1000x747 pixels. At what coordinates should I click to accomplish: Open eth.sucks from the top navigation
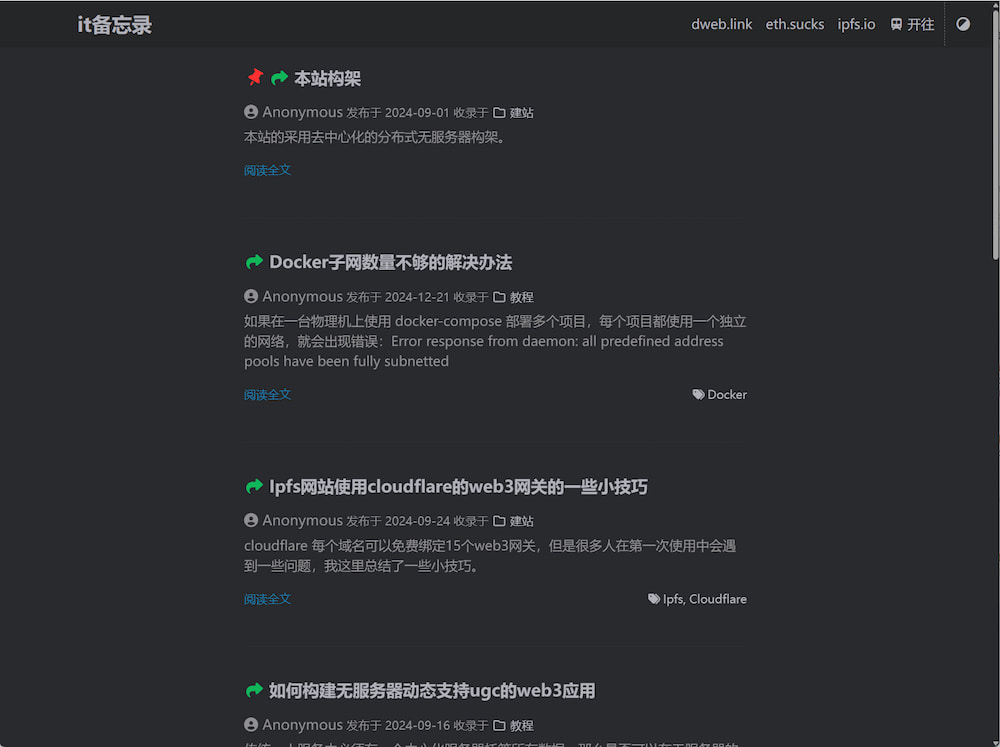794,23
